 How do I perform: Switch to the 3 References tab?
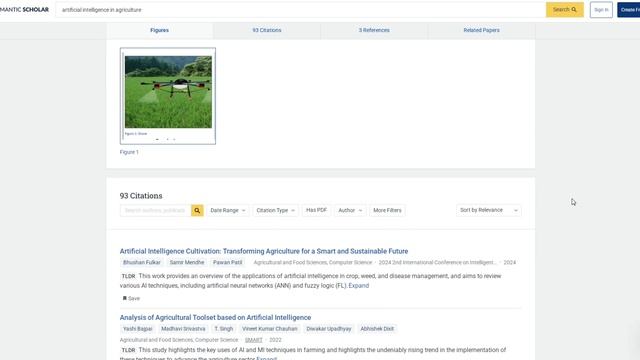coord(374,30)
